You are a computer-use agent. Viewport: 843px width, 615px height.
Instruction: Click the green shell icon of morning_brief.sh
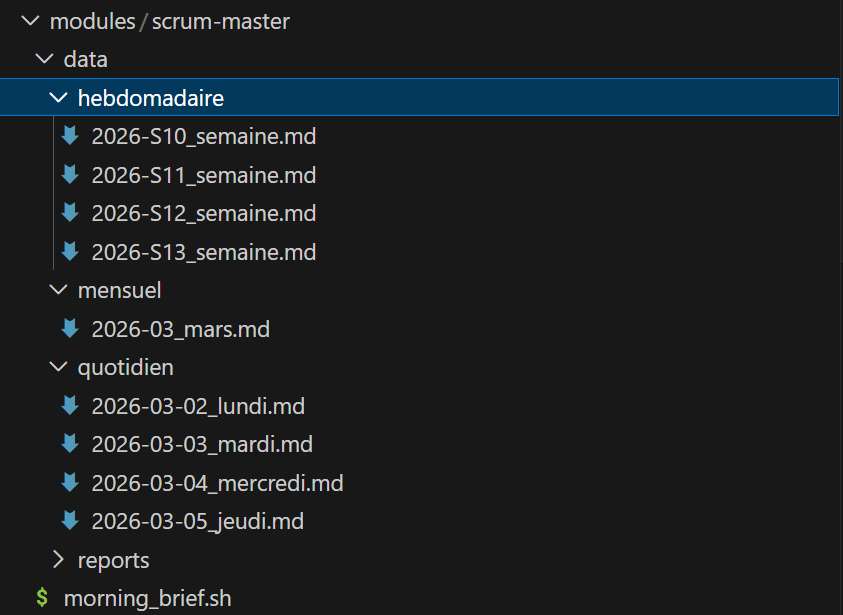[x=42, y=598]
